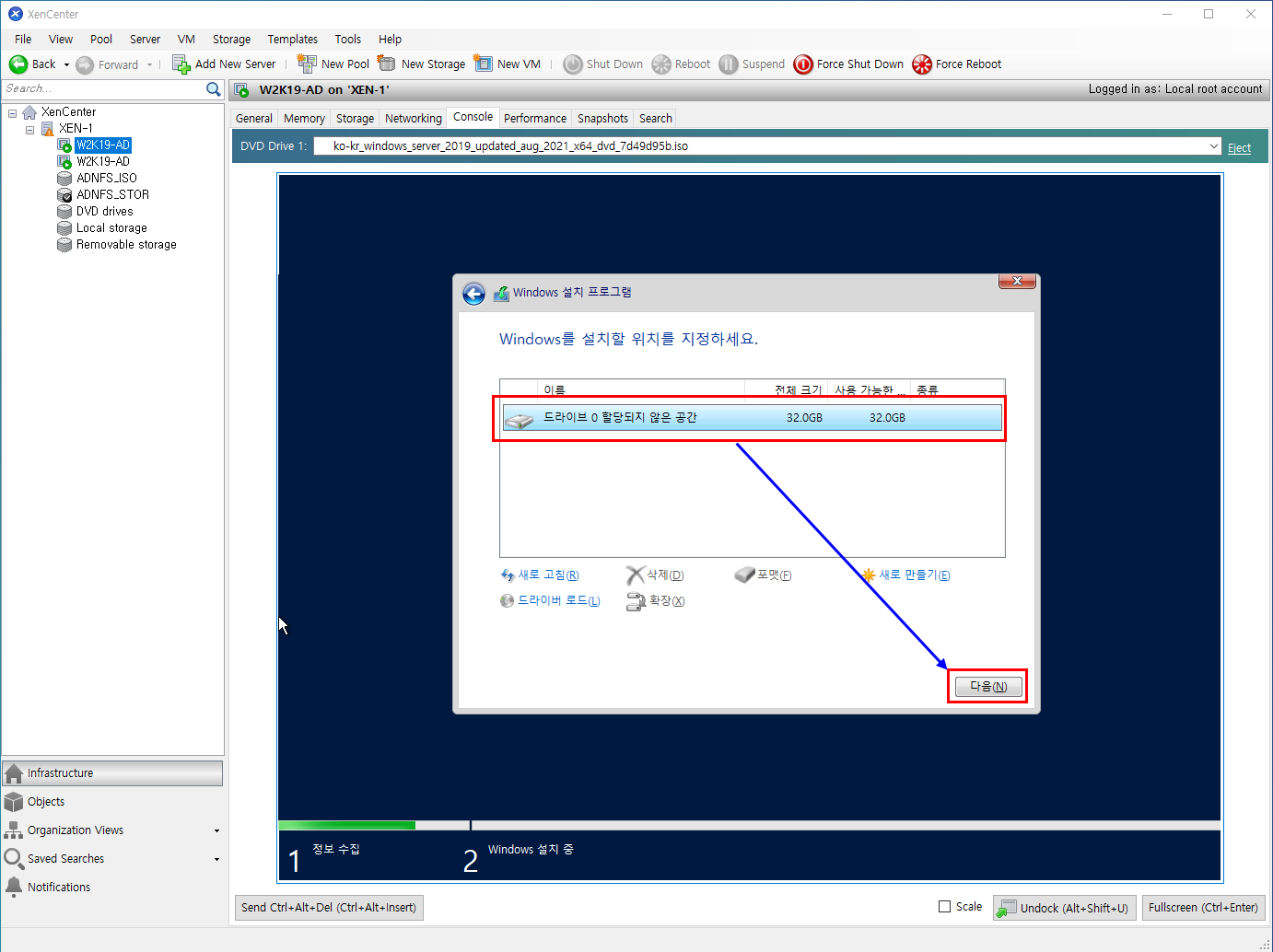
Task: Switch to the General tab
Action: click(x=254, y=119)
